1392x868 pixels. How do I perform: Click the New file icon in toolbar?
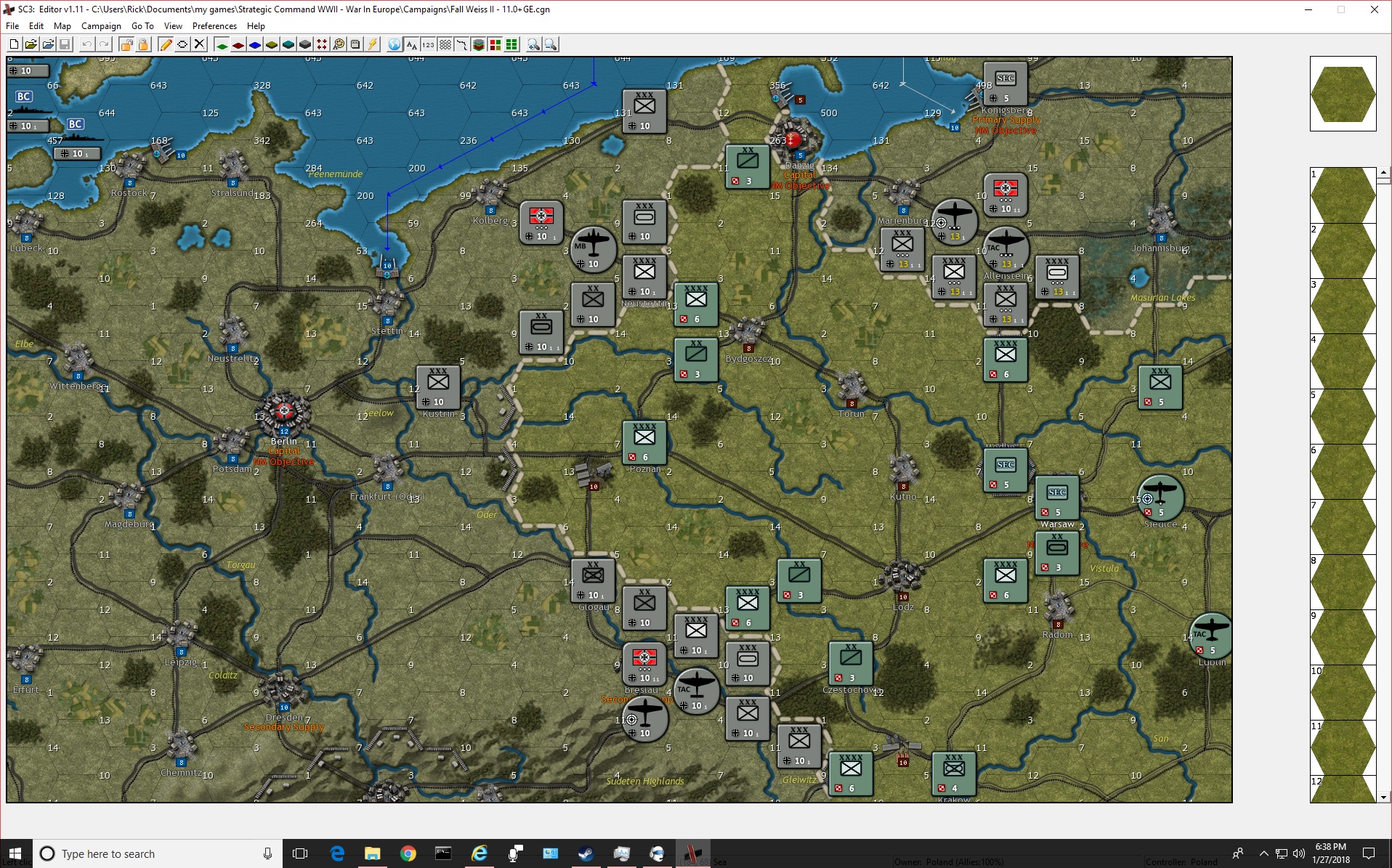tap(14, 44)
